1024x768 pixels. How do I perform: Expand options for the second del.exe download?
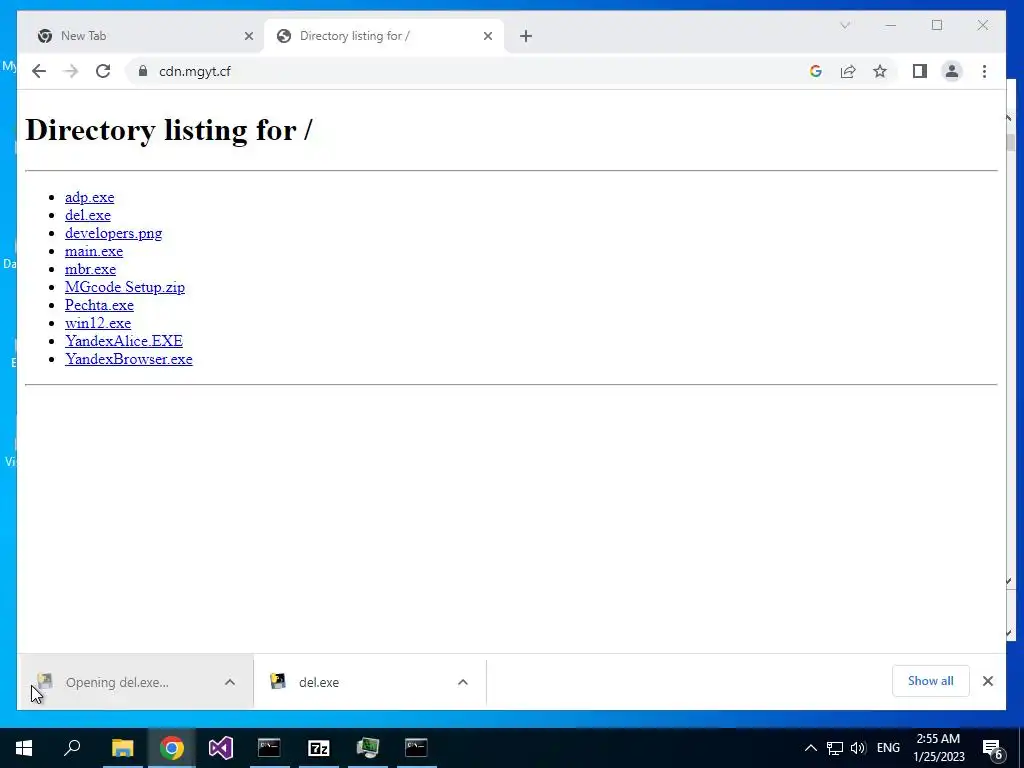pyautogui.click(x=463, y=682)
